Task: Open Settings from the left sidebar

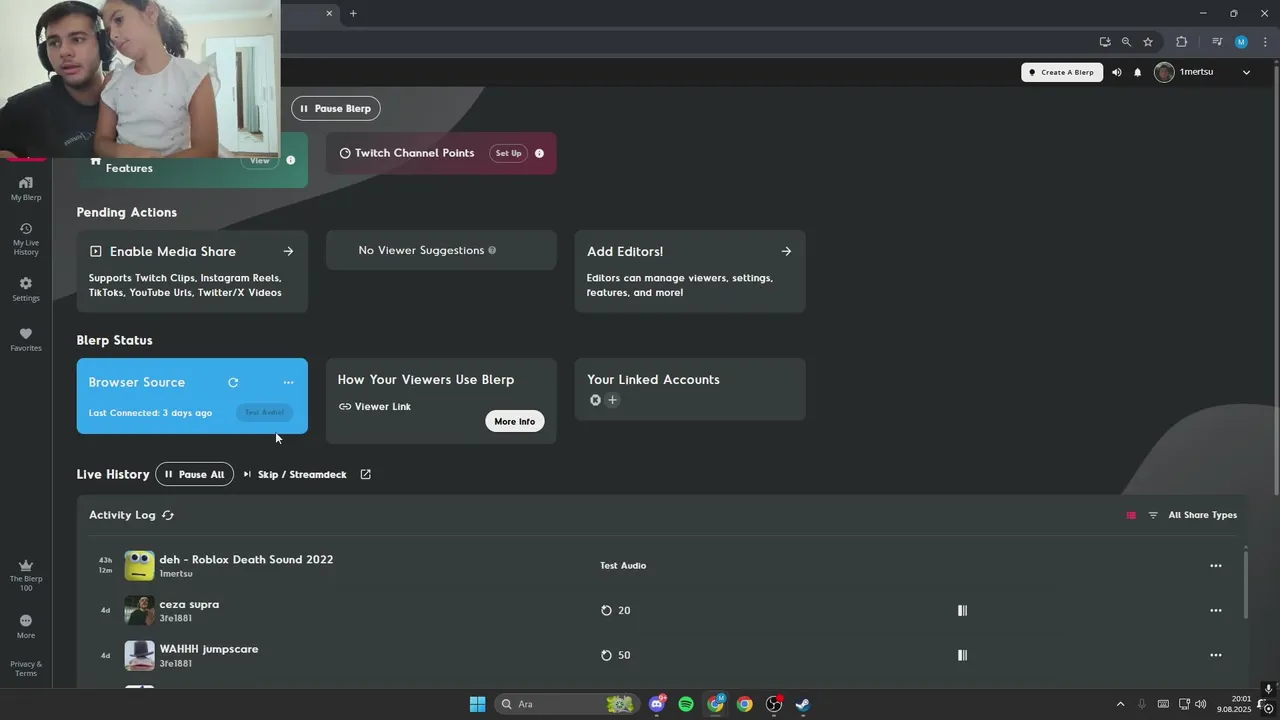Action: coord(26,289)
